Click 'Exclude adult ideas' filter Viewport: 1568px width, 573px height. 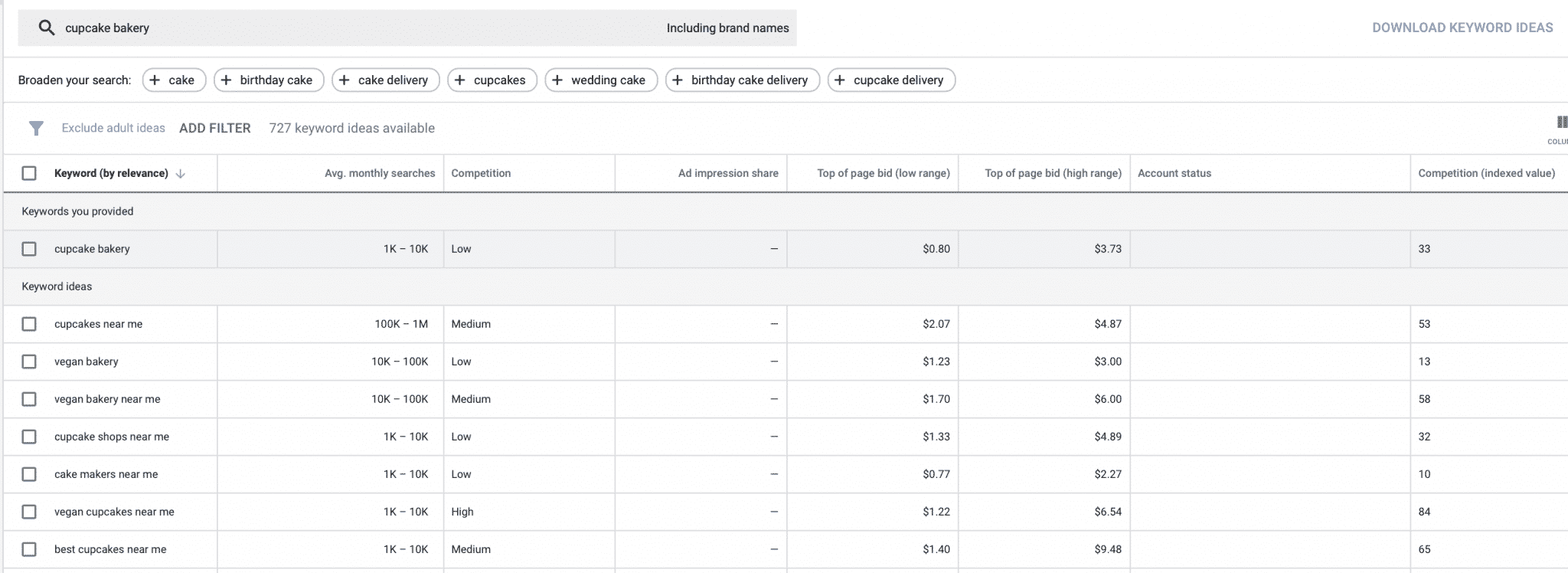[113, 128]
